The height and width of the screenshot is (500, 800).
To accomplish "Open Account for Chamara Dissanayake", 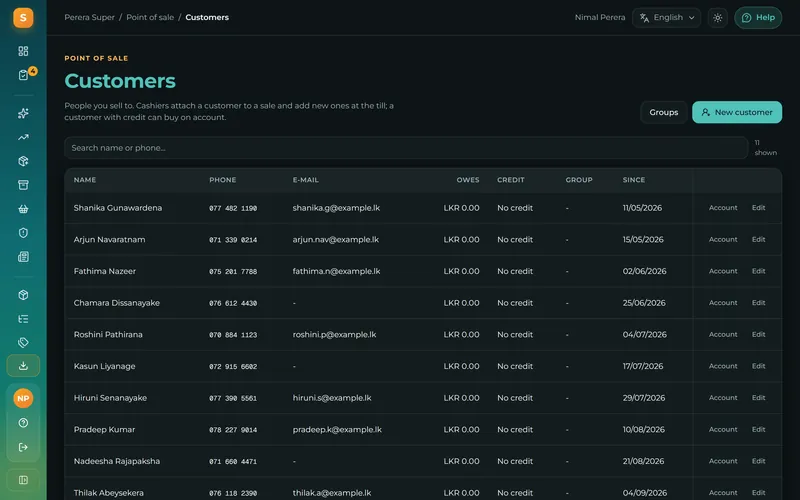I will point(723,303).
